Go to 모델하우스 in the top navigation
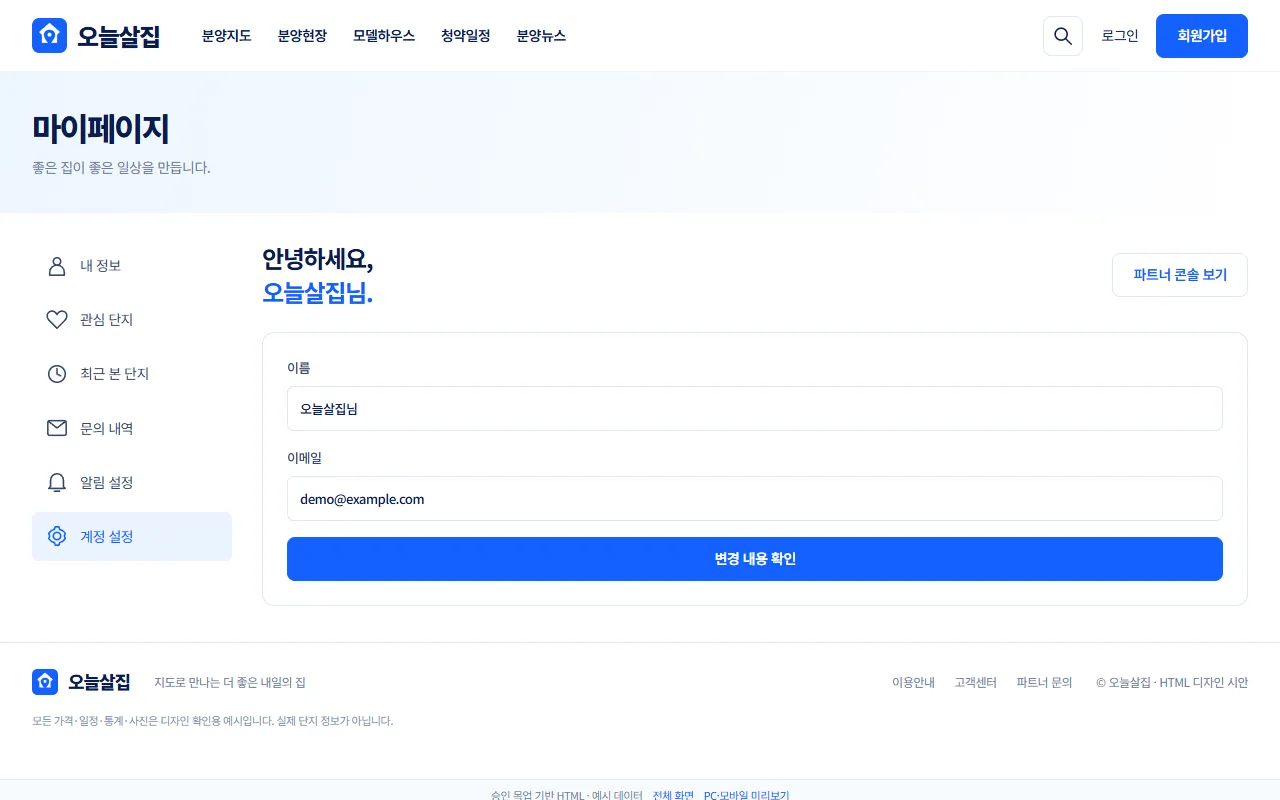Viewport: 1280px width, 800px height. click(384, 36)
